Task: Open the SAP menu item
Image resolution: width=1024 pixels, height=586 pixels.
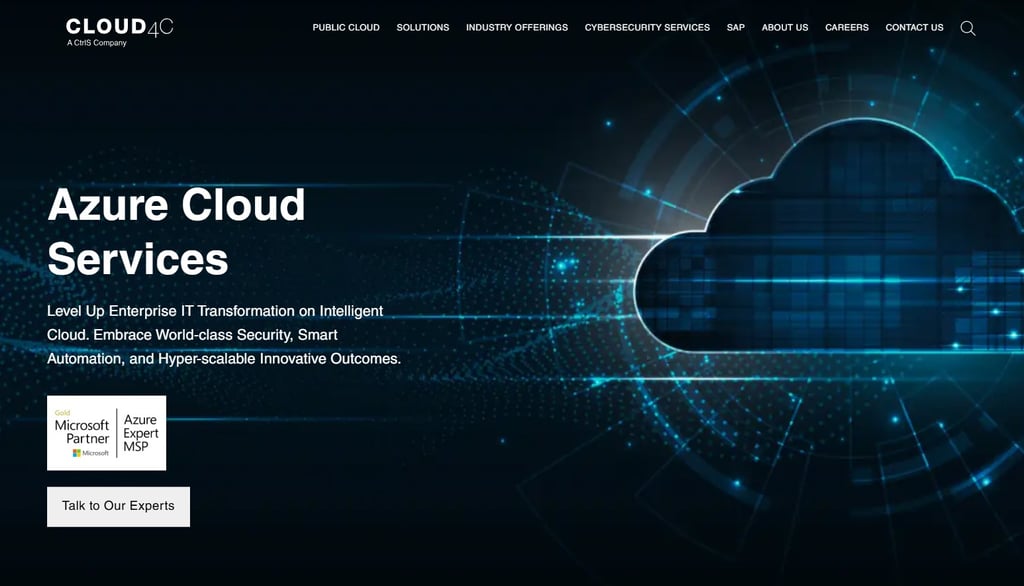Action: 735,27
